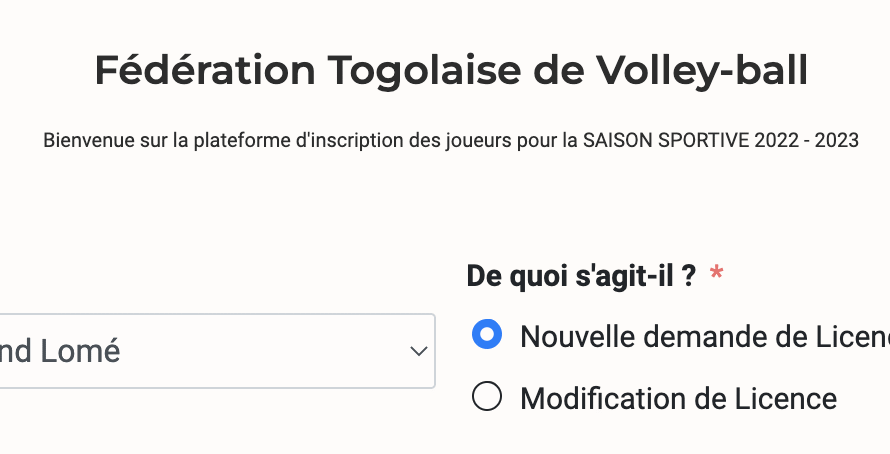
Task: Expand the dropdown chevron beside Lomé
Action: coord(419,352)
